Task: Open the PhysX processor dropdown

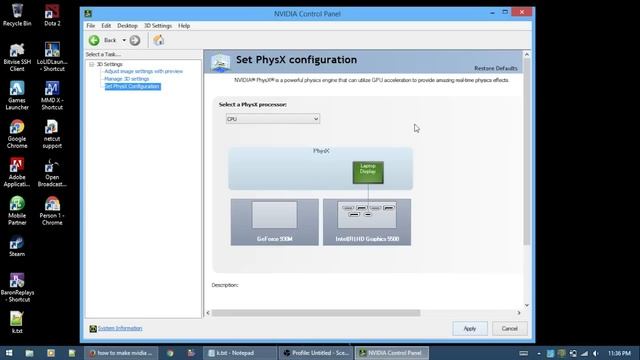Action: click(x=273, y=119)
